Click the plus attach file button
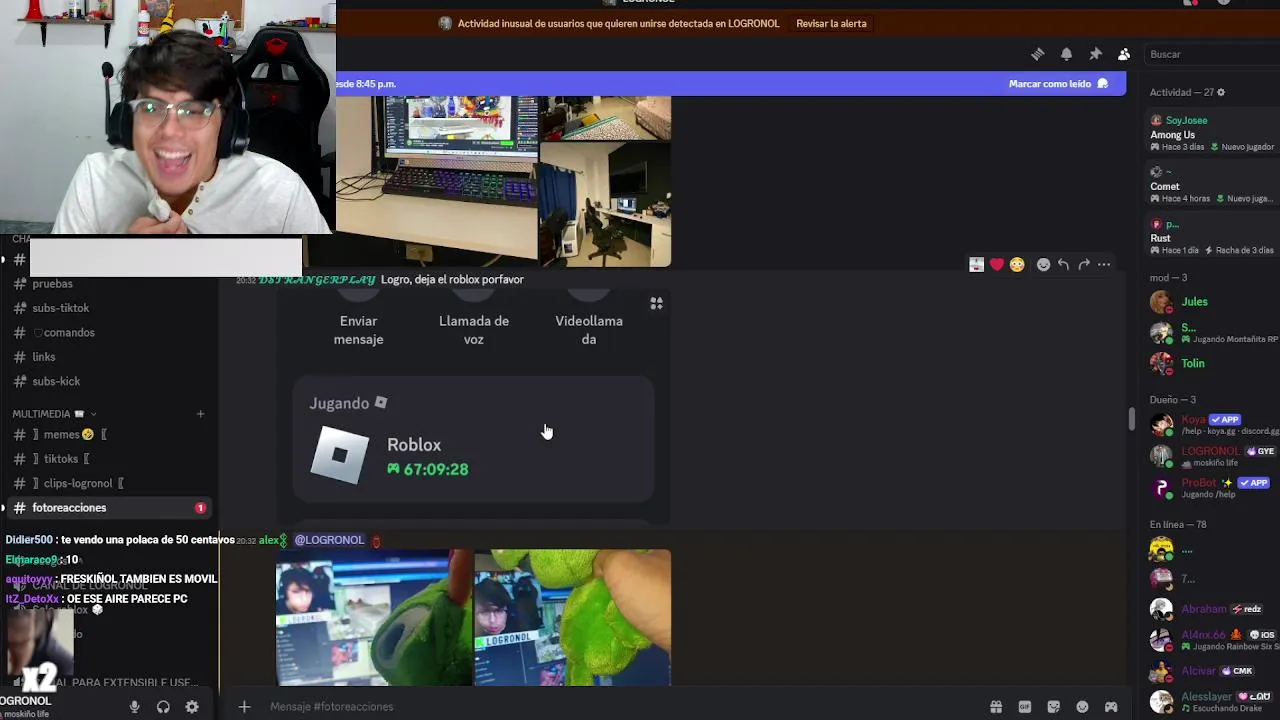The width and height of the screenshot is (1280, 720). pyautogui.click(x=244, y=707)
